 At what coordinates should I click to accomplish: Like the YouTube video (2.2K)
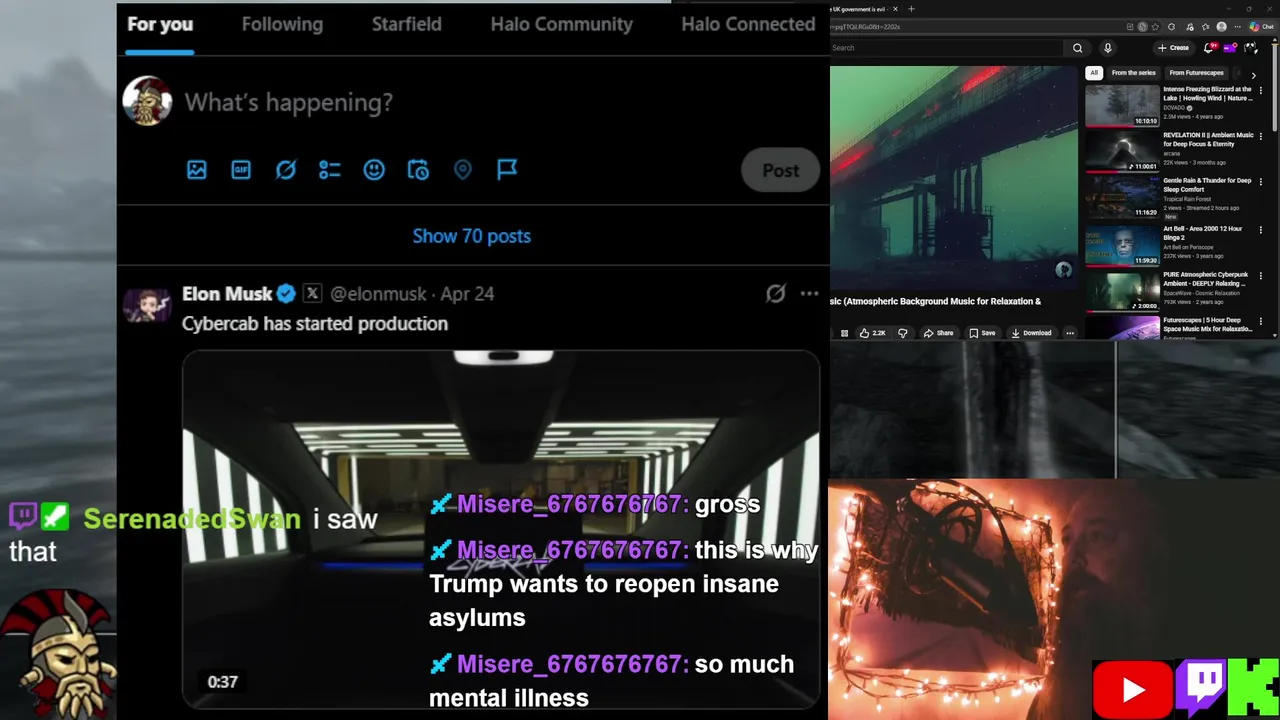pyautogui.click(x=872, y=333)
